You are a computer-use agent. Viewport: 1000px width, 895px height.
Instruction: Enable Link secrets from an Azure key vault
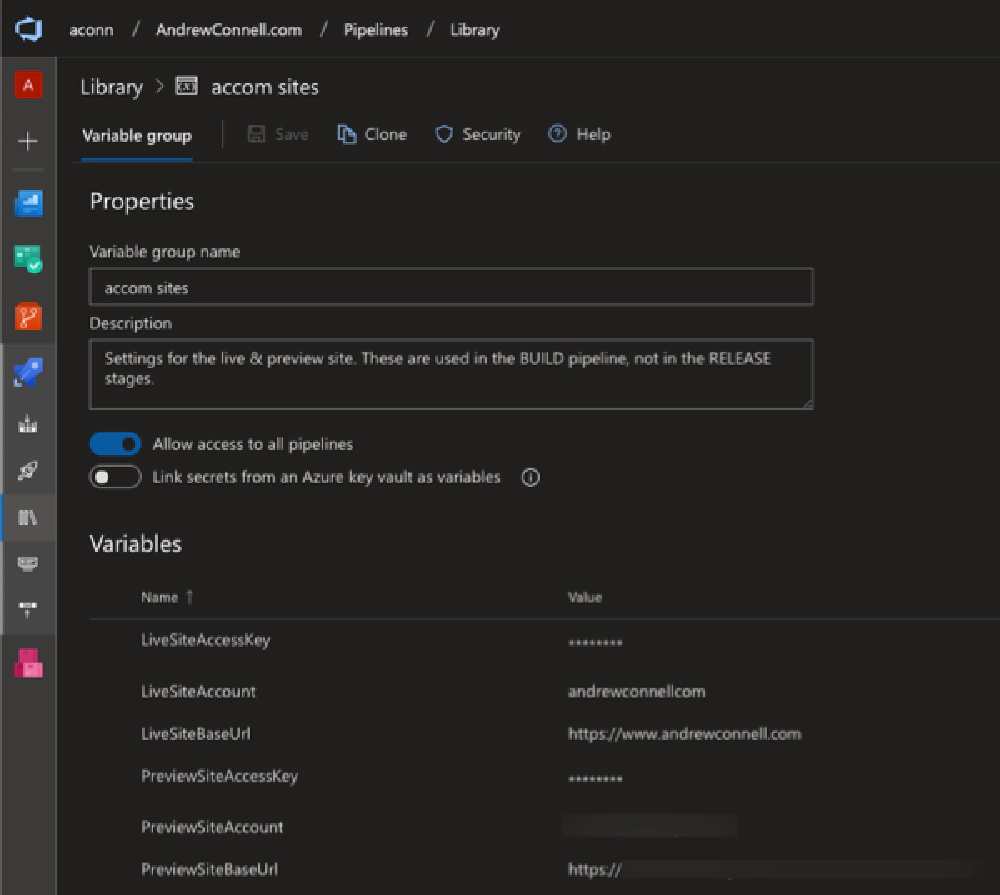pyautogui.click(x=115, y=477)
